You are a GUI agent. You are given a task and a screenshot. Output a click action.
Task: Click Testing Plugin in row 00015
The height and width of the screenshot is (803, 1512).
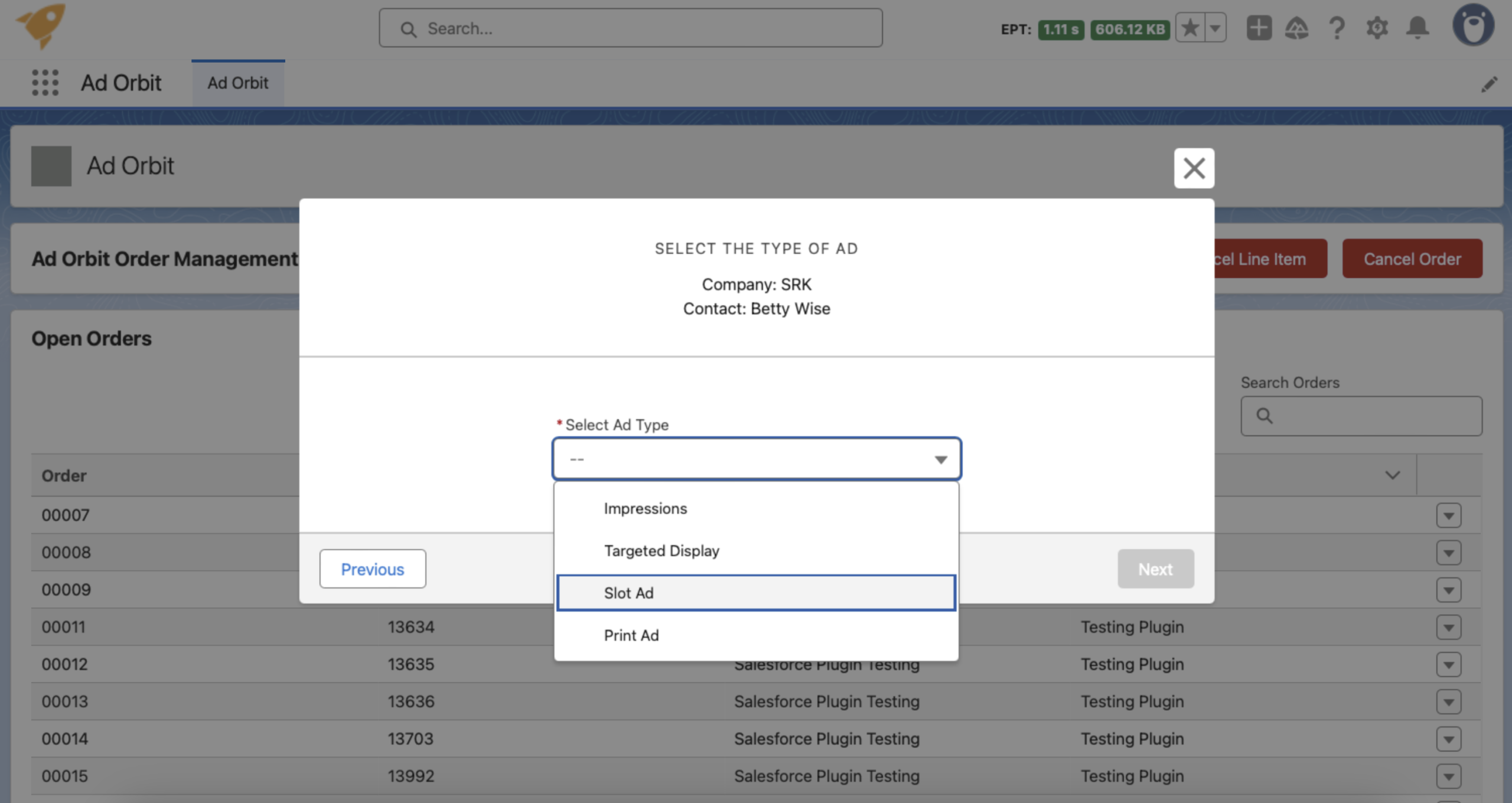tap(1132, 776)
